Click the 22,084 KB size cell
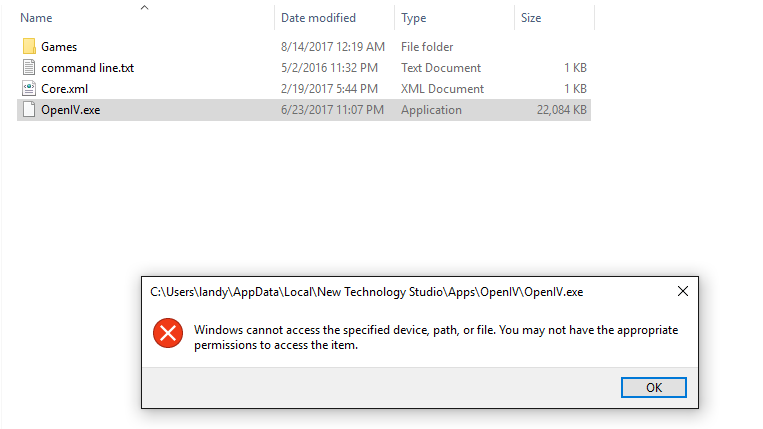 (561, 110)
